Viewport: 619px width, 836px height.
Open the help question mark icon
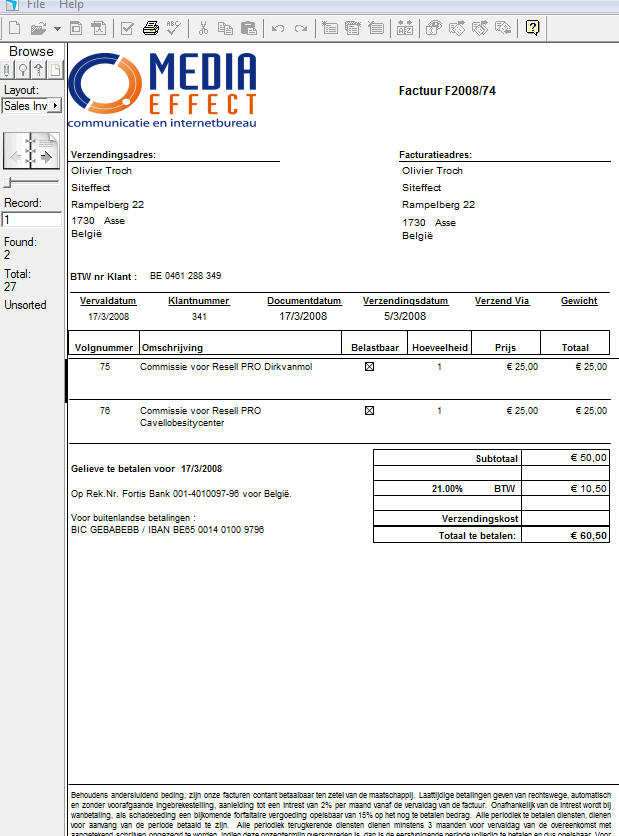click(532, 28)
